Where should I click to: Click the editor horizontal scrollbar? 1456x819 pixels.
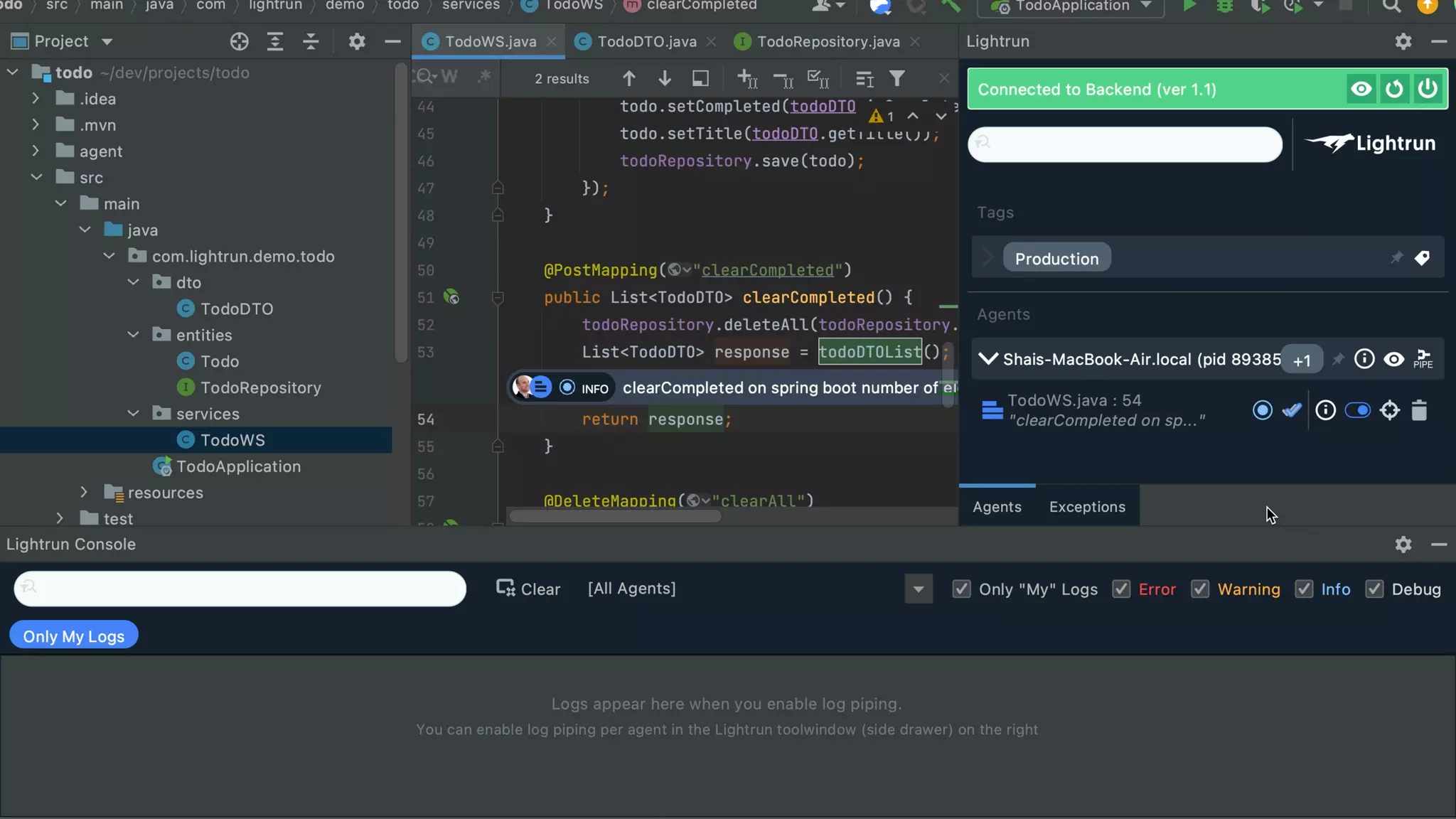pyautogui.click(x=615, y=516)
